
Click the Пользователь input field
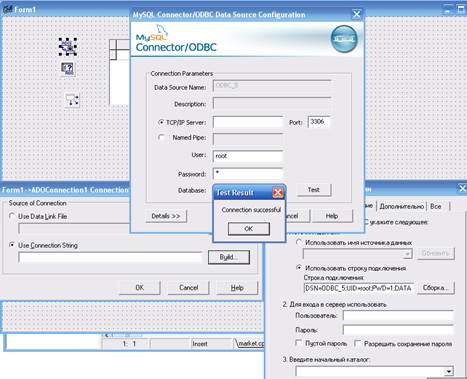click(398, 316)
